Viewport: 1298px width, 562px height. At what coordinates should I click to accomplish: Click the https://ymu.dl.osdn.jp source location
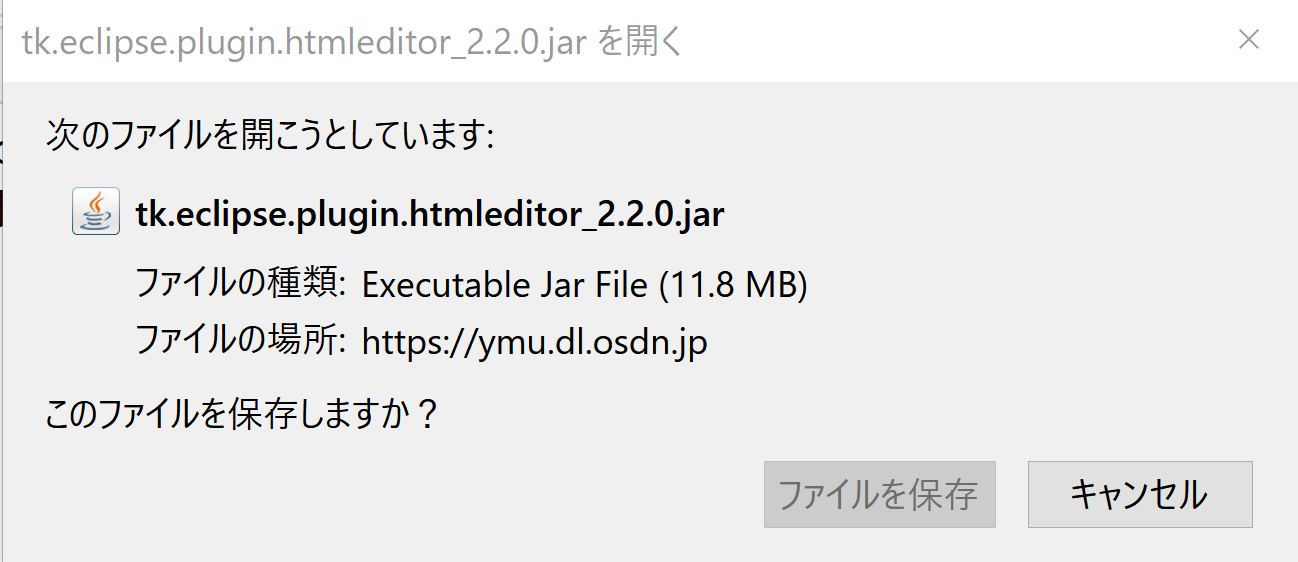coord(534,343)
